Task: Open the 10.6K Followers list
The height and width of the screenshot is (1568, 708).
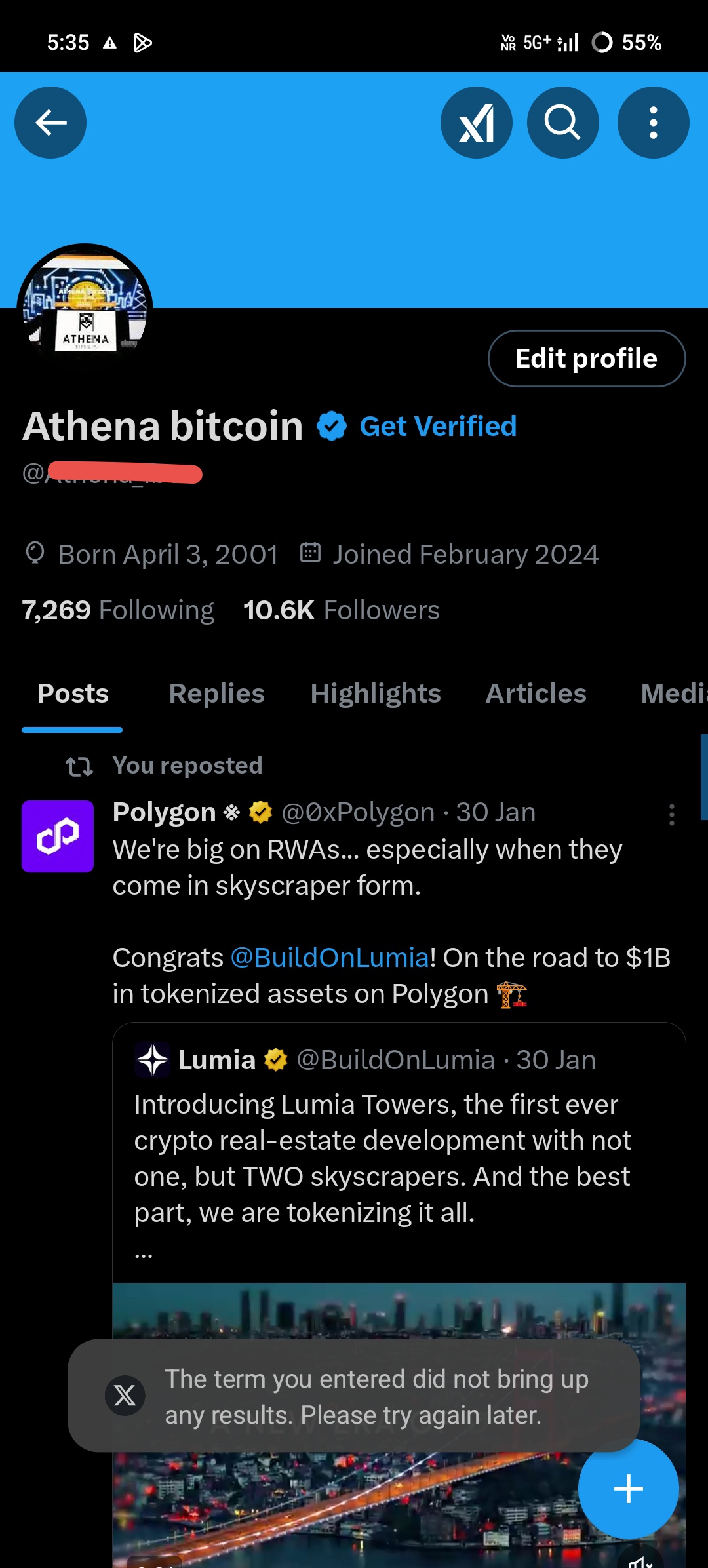Action: click(341, 610)
